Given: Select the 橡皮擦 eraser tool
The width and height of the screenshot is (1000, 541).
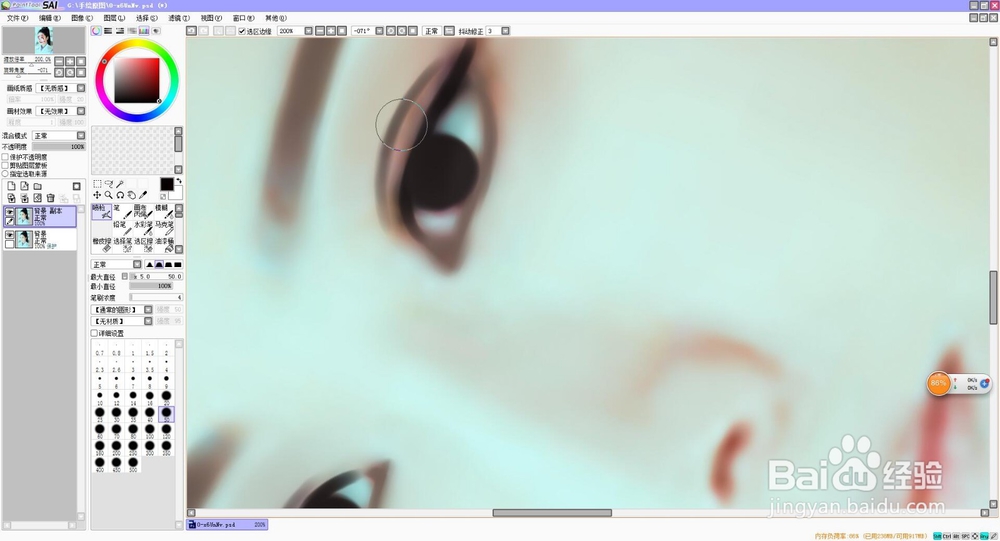Looking at the screenshot, I should click(x=101, y=244).
